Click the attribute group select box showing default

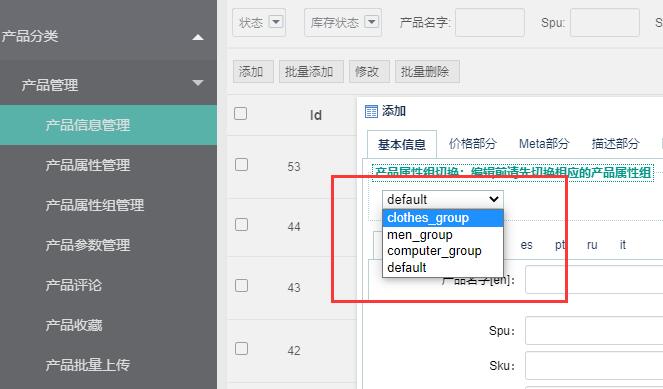(x=443, y=199)
